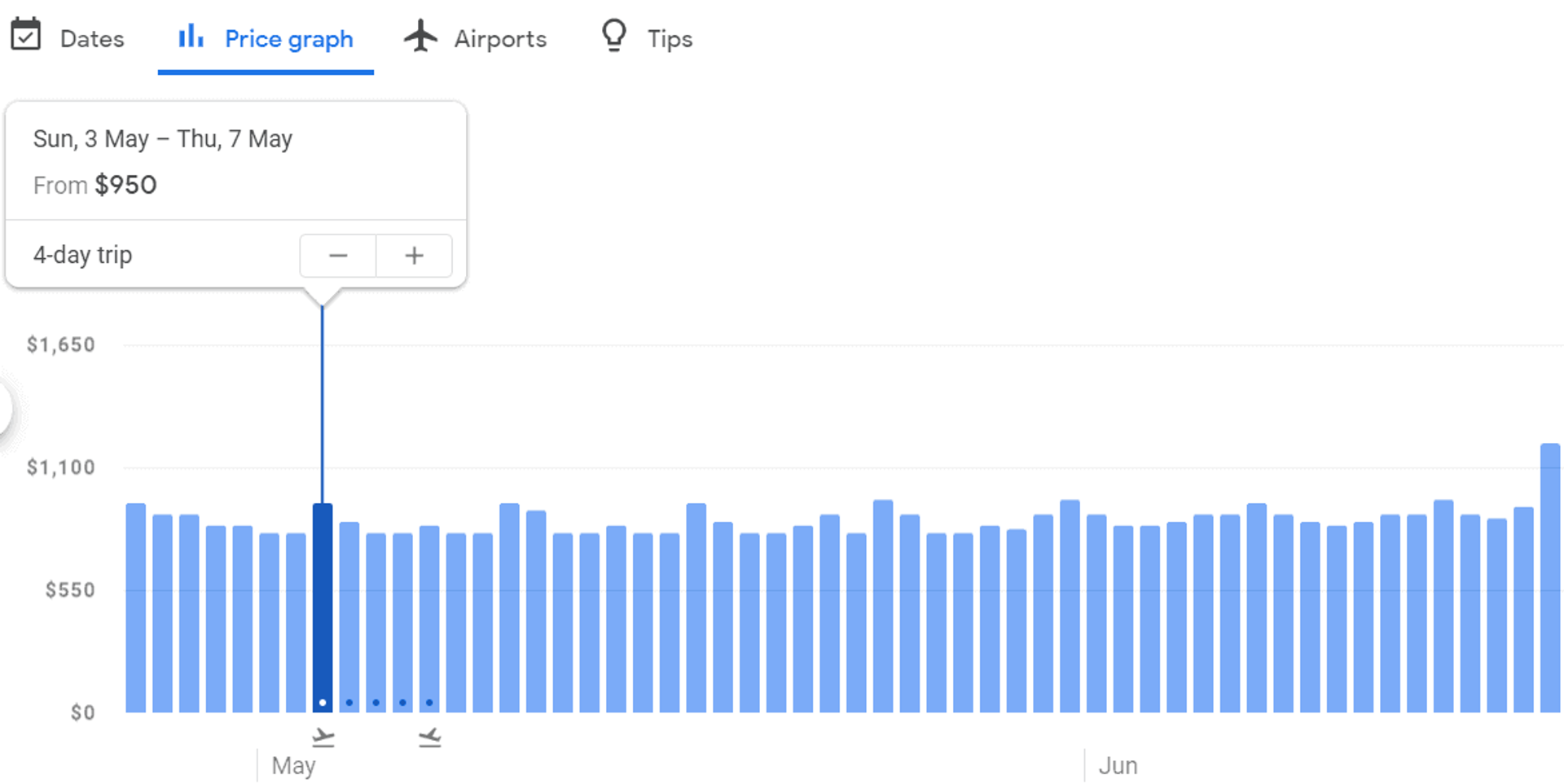1564x784 pixels.
Task: Select the Price graph bar-chart icon
Action: tap(190, 37)
